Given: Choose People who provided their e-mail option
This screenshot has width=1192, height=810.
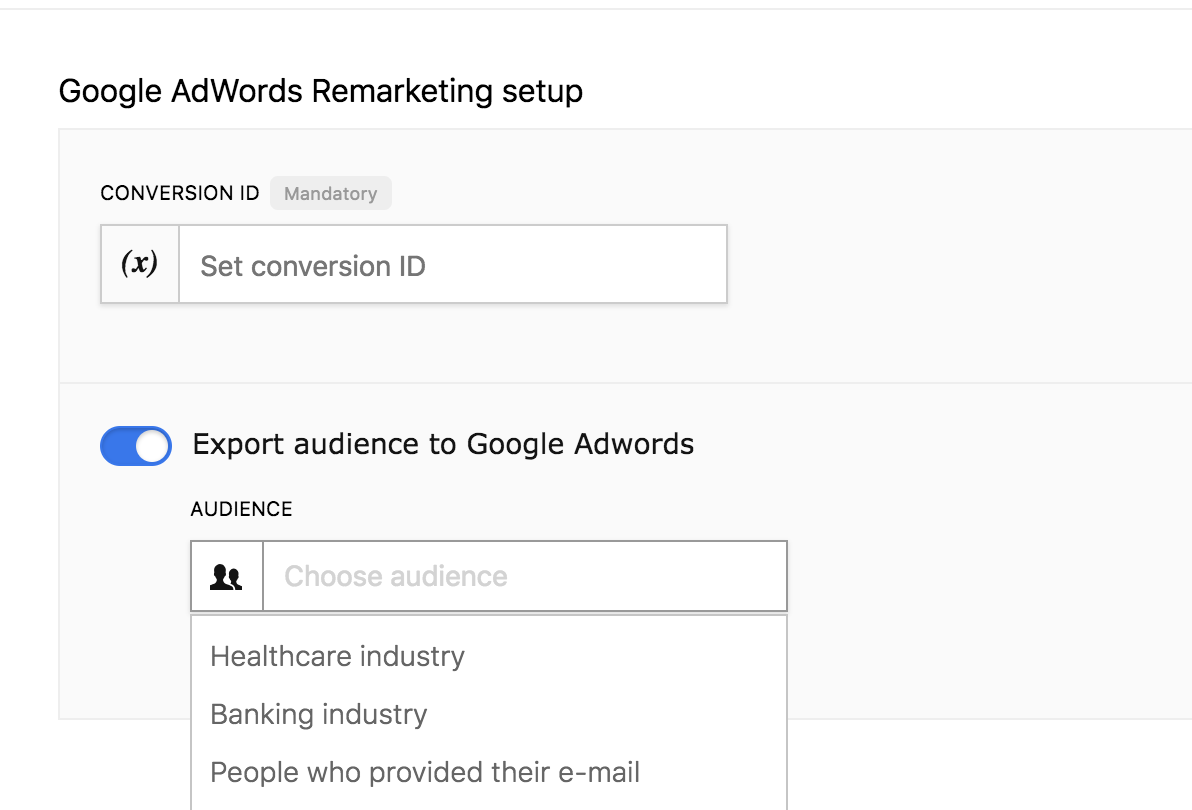Looking at the screenshot, I should point(489,772).
